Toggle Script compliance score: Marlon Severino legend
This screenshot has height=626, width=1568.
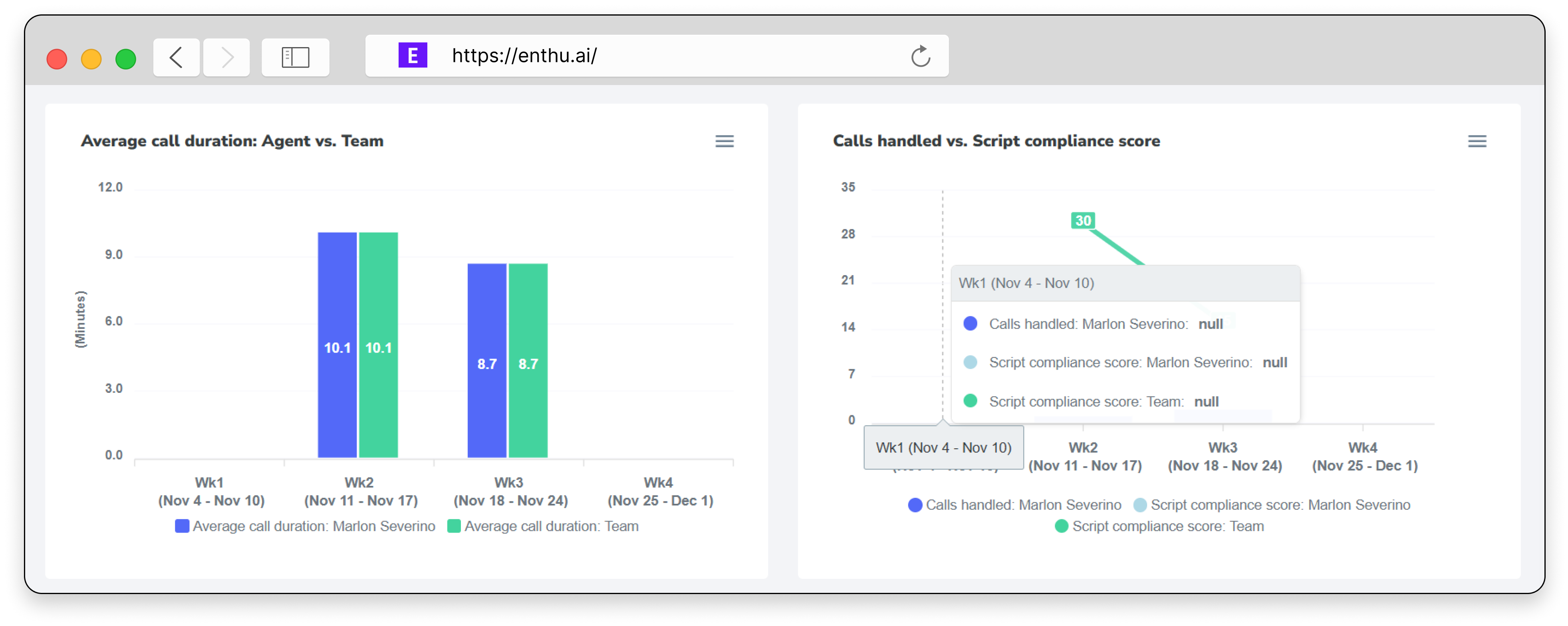pos(1272,504)
